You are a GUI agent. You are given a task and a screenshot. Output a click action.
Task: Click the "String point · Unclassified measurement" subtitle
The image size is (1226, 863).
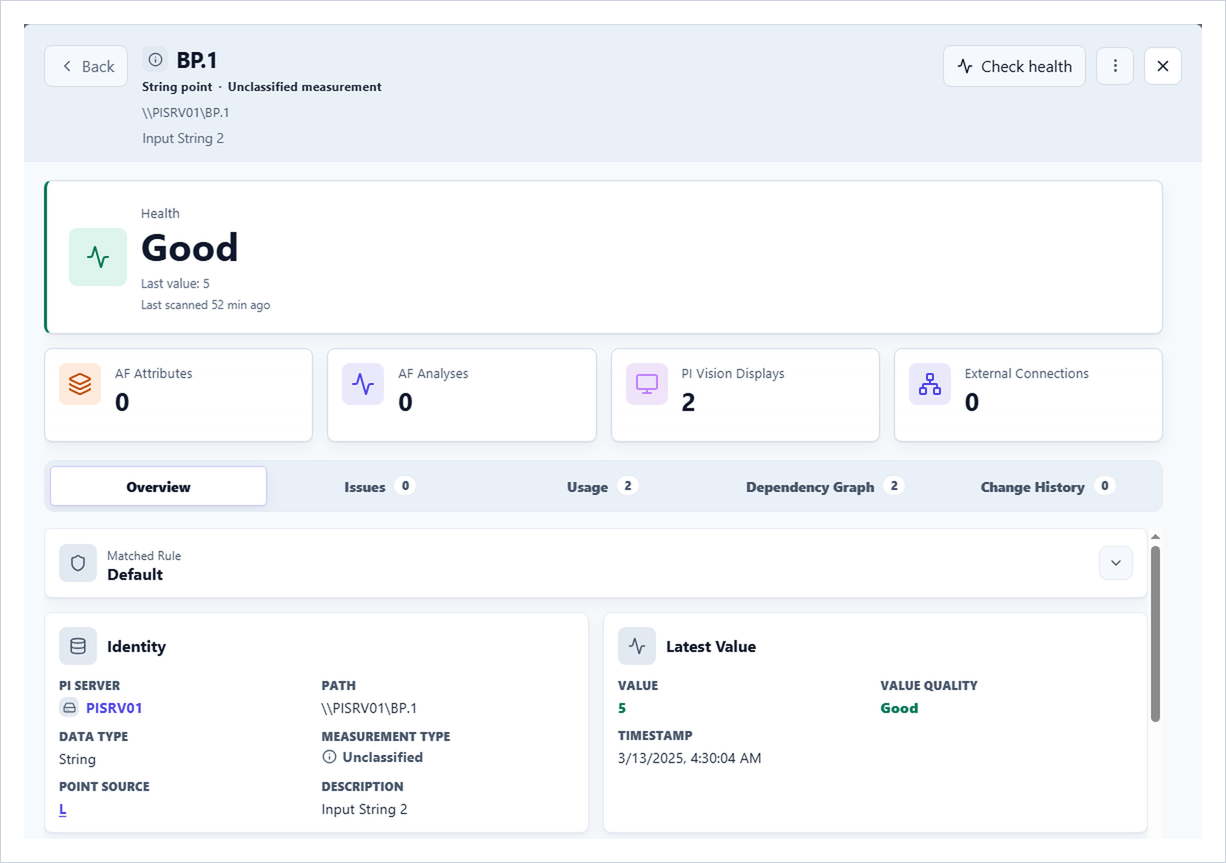[262, 87]
